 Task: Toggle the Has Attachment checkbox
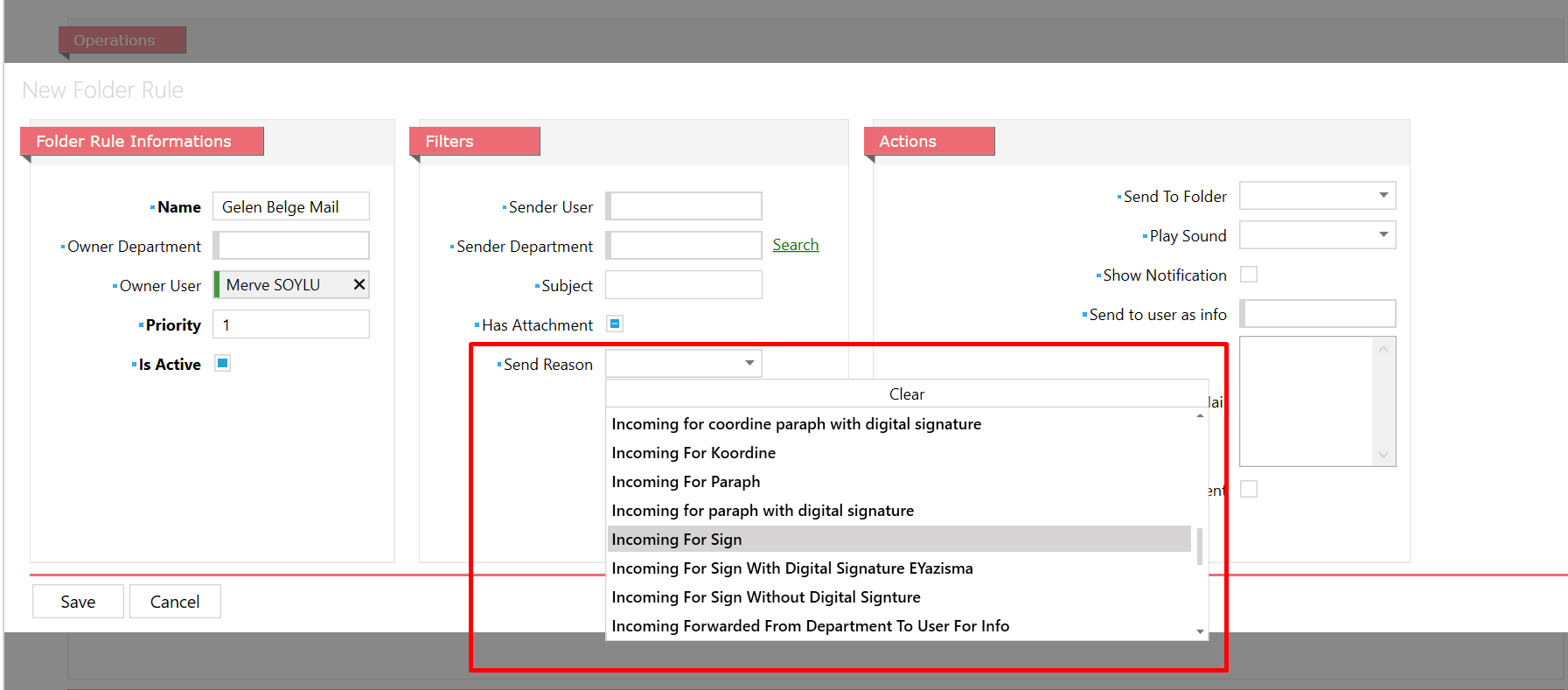615,324
